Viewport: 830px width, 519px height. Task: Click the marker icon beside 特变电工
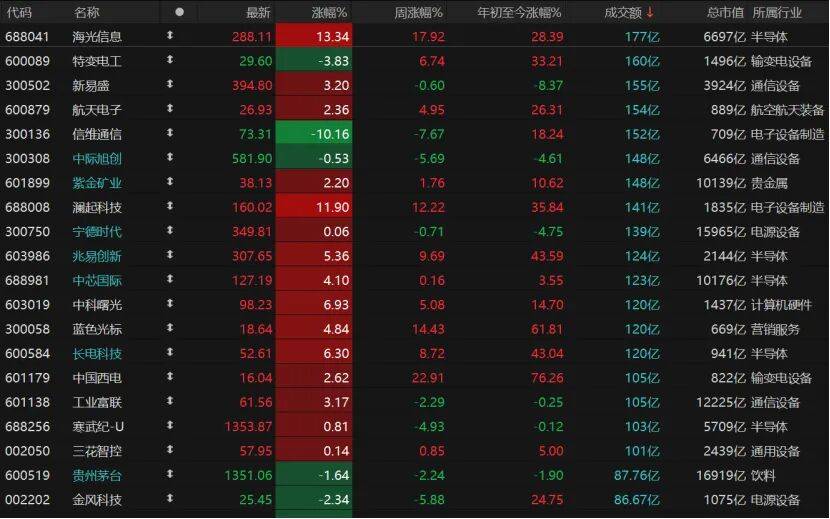click(170, 61)
